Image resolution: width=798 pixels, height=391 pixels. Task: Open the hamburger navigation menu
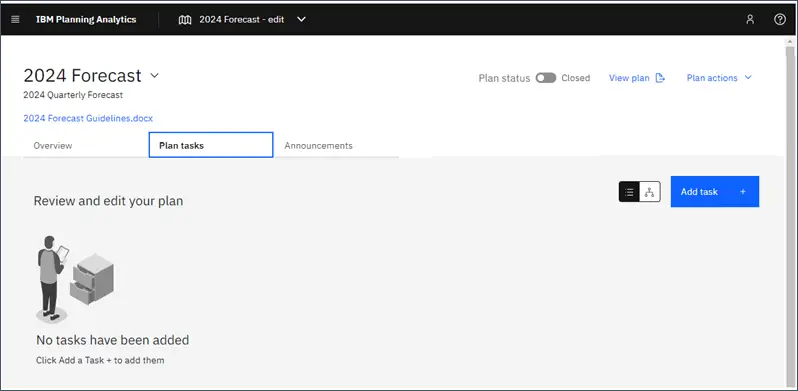tap(15, 19)
